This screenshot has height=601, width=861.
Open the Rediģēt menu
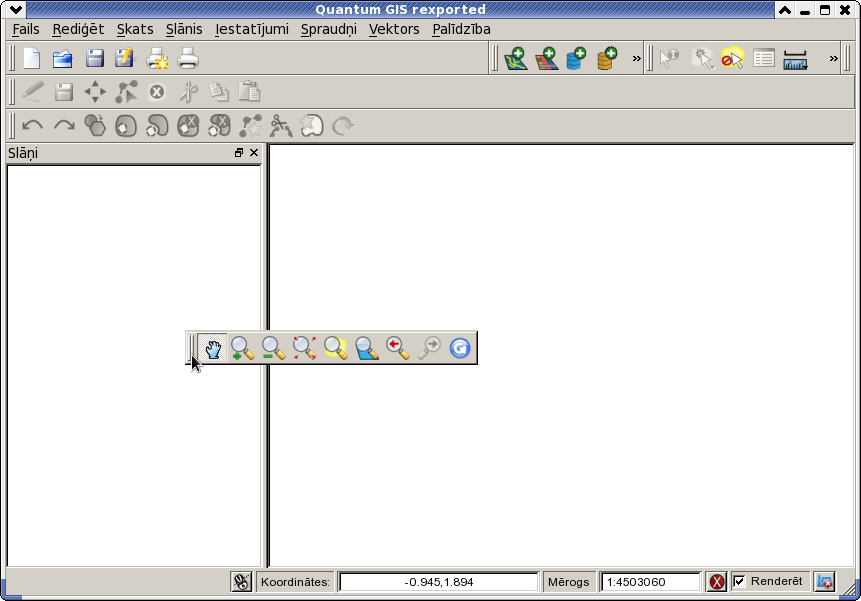pyautogui.click(x=78, y=29)
